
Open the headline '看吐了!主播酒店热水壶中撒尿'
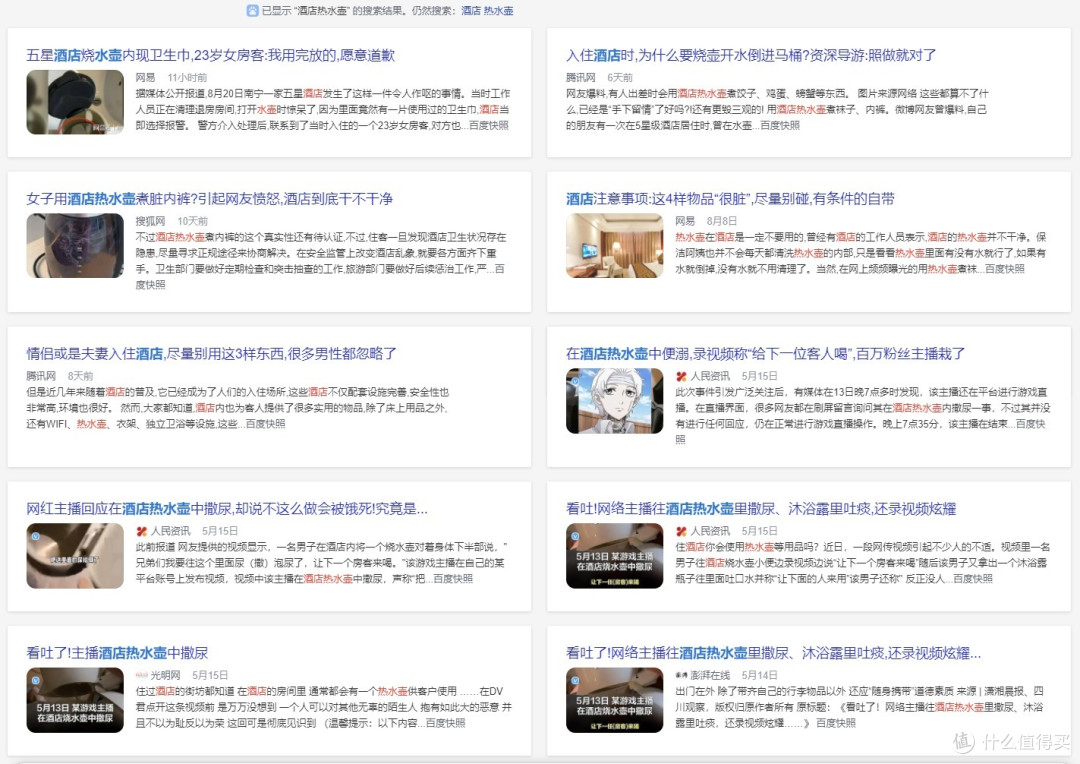pyautogui.click(x=117, y=653)
